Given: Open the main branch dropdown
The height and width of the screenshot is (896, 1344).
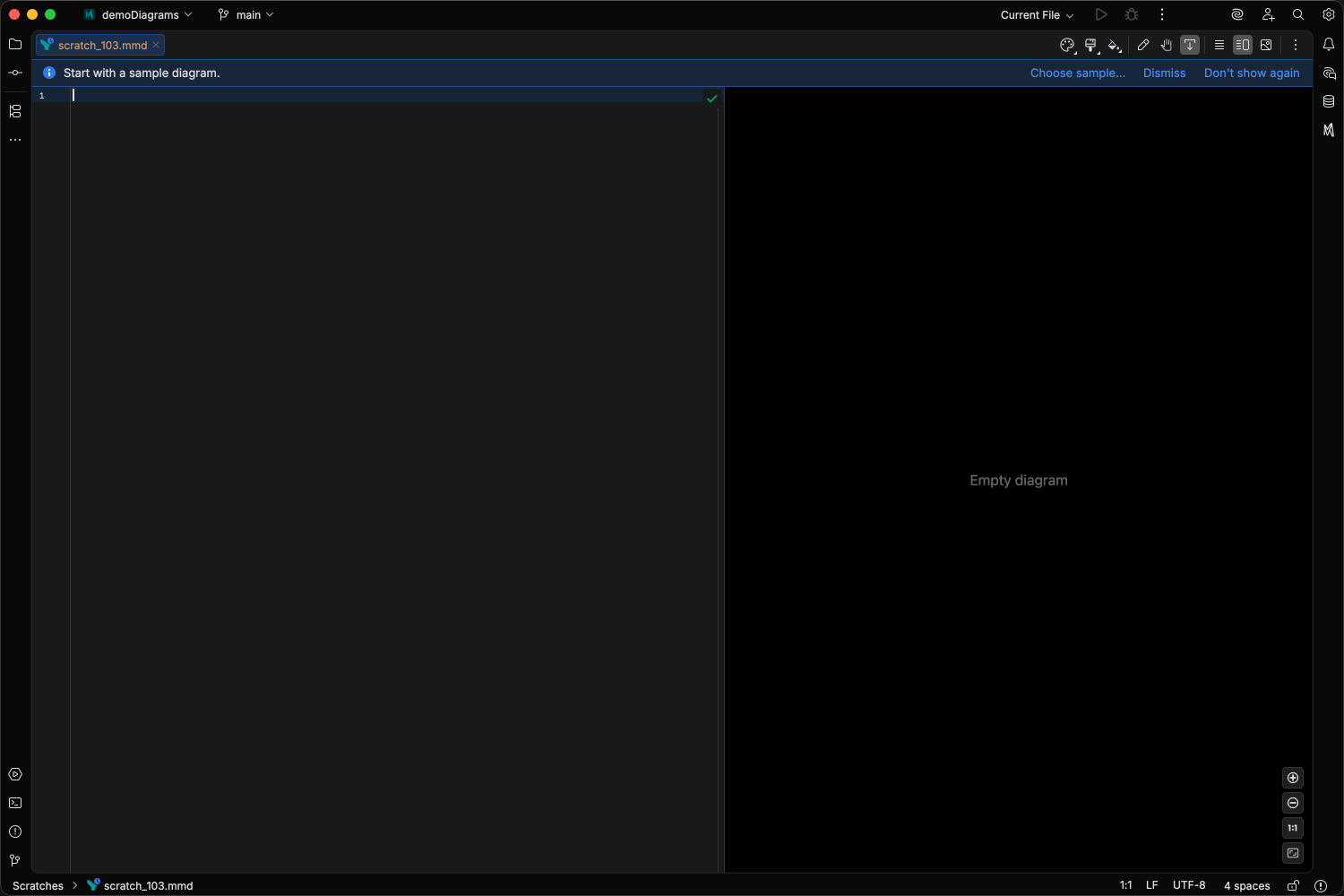Looking at the screenshot, I should tap(246, 14).
